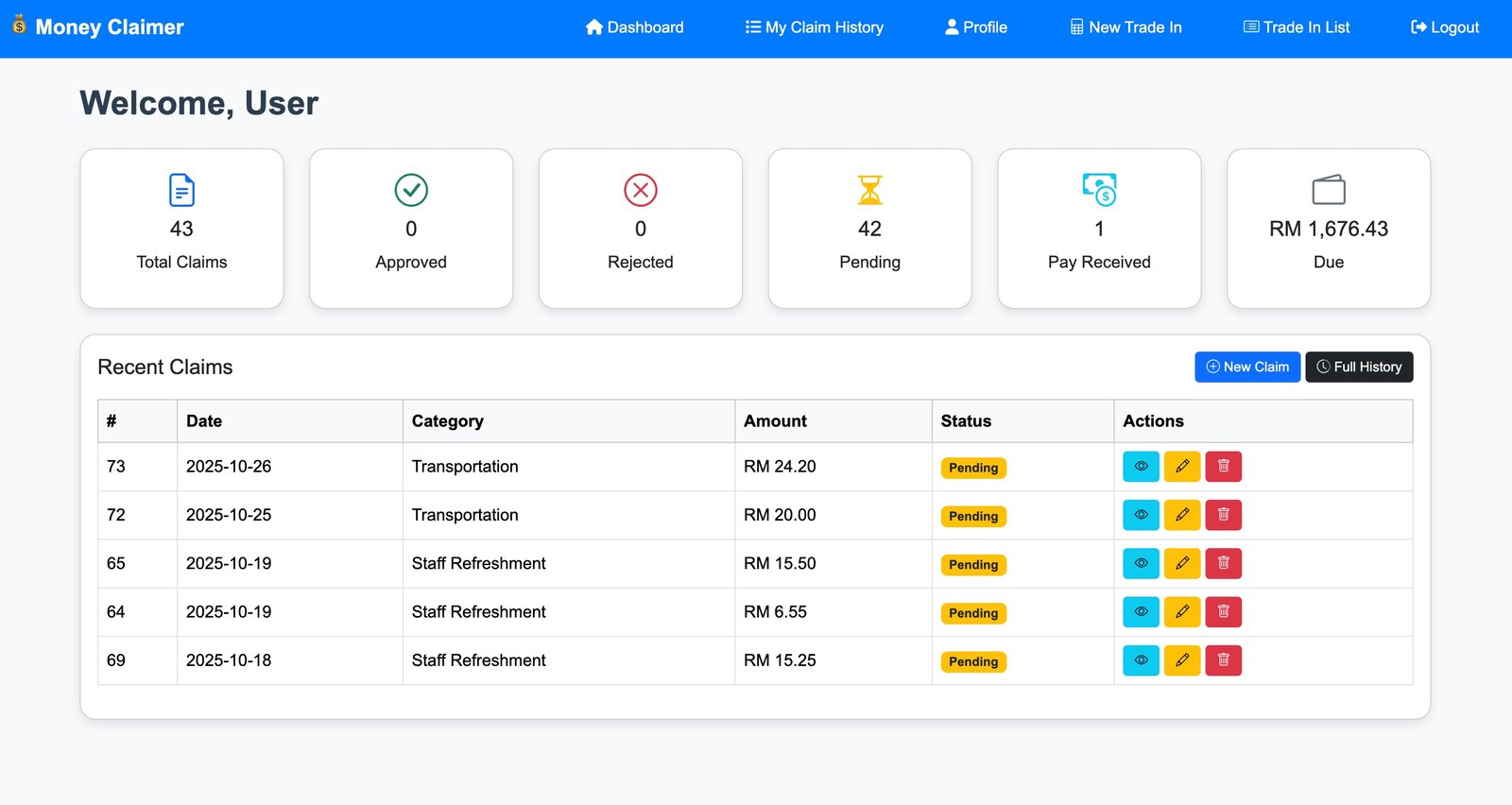Log out using Logout link
1512x805 pixels.
(1445, 27)
